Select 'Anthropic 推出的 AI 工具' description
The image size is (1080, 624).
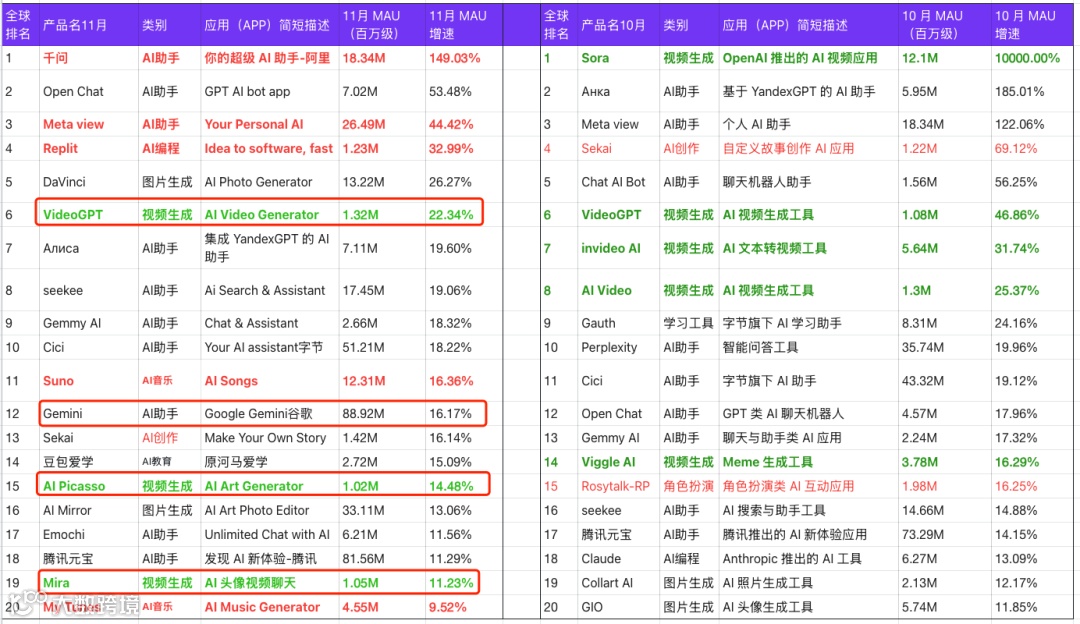[x=791, y=559]
